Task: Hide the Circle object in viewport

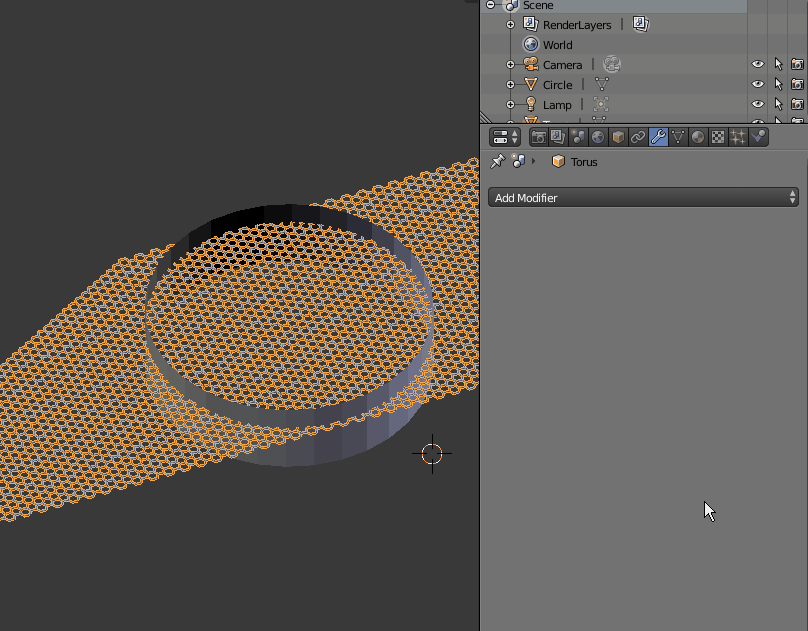Action: [758, 84]
